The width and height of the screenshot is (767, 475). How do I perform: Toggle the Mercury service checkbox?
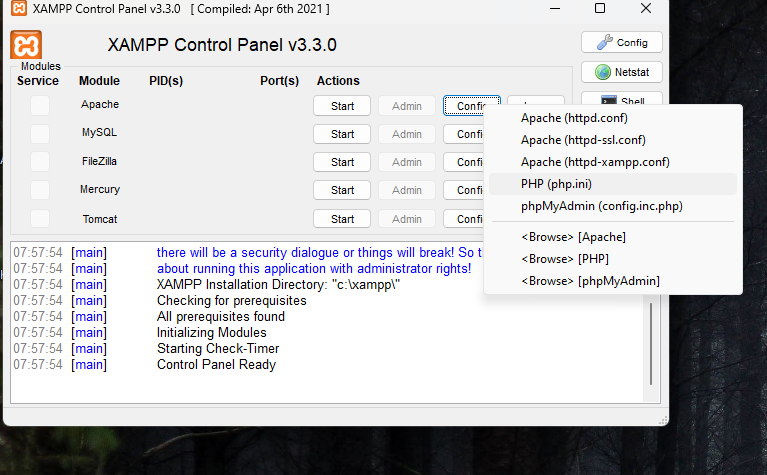point(40,190)
